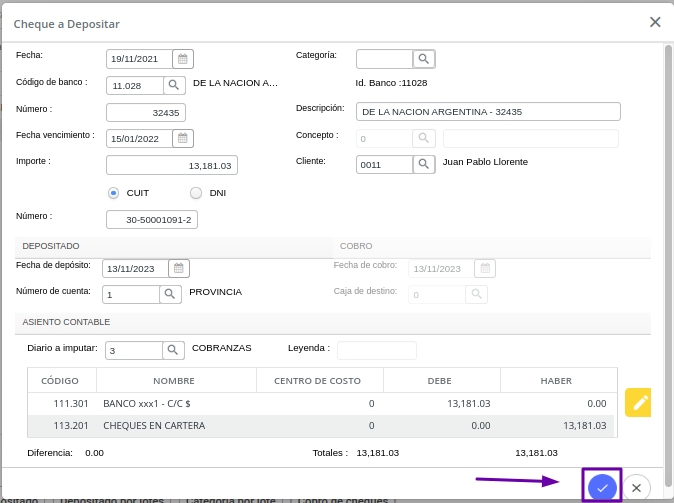The height and width of the screenshot is (503, 674).
Task: Click DEBE column header
Action: pyautogui.click(x=442, y=380)
